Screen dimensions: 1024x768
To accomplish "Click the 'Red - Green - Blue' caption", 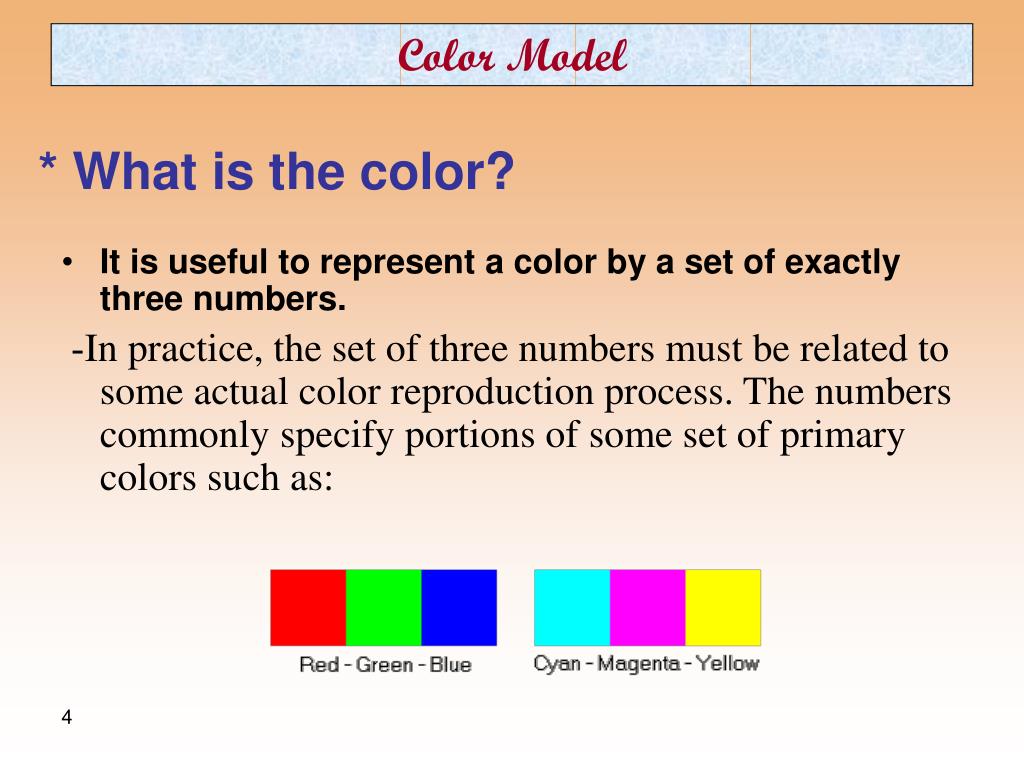I will click(385, 665).
